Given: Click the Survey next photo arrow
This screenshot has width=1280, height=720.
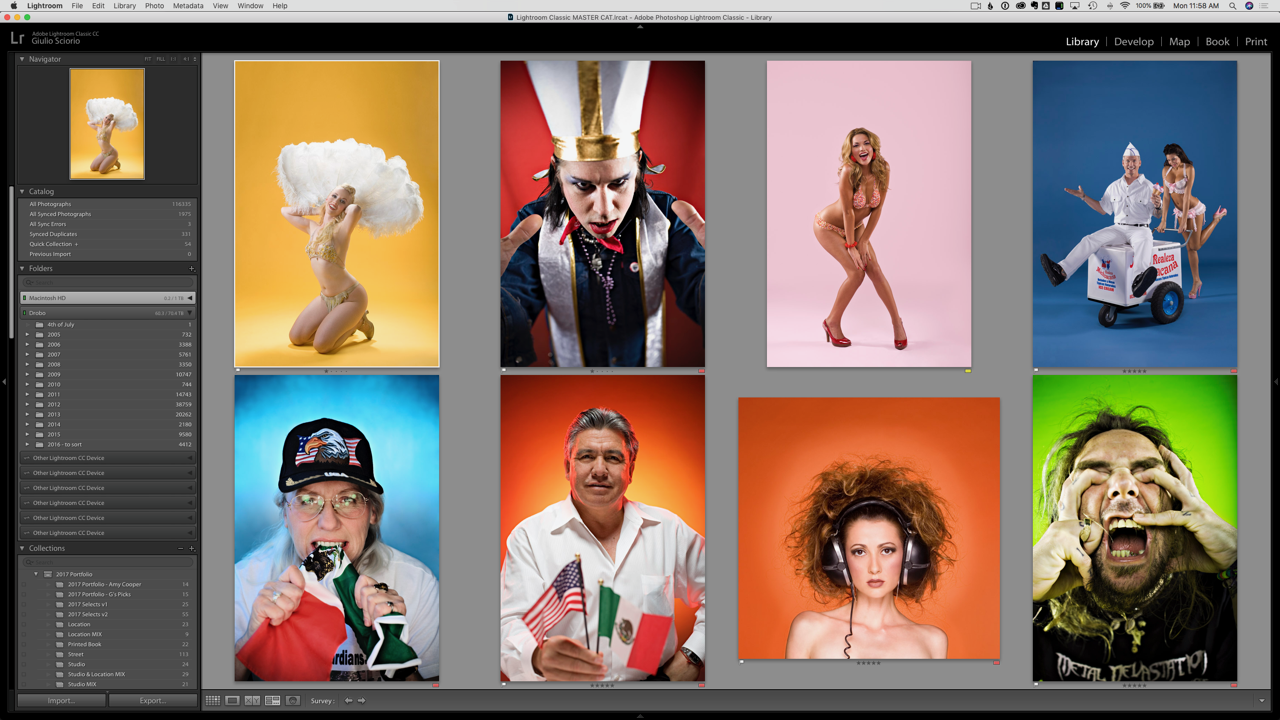Looking at the screenshot, I should (361, 701).
